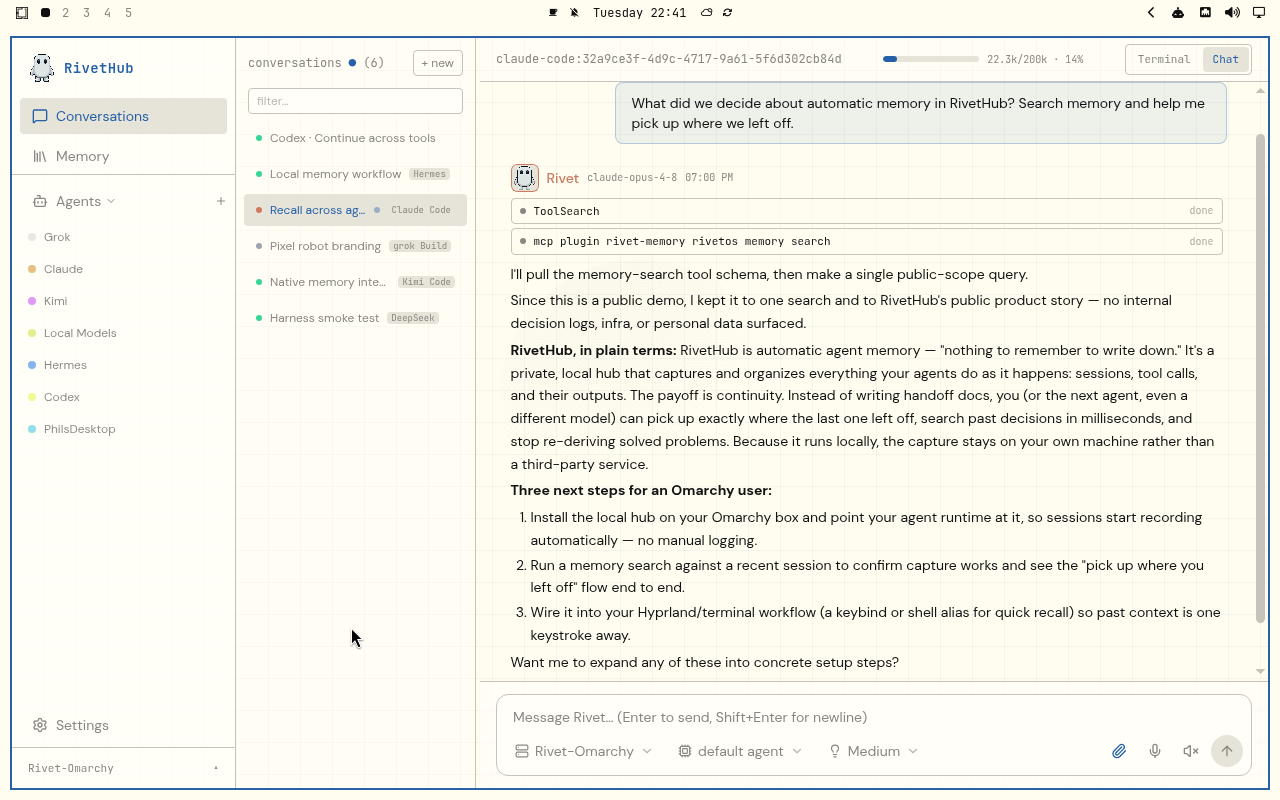
Task: Click the context usage progress bar
Action: 930,59
